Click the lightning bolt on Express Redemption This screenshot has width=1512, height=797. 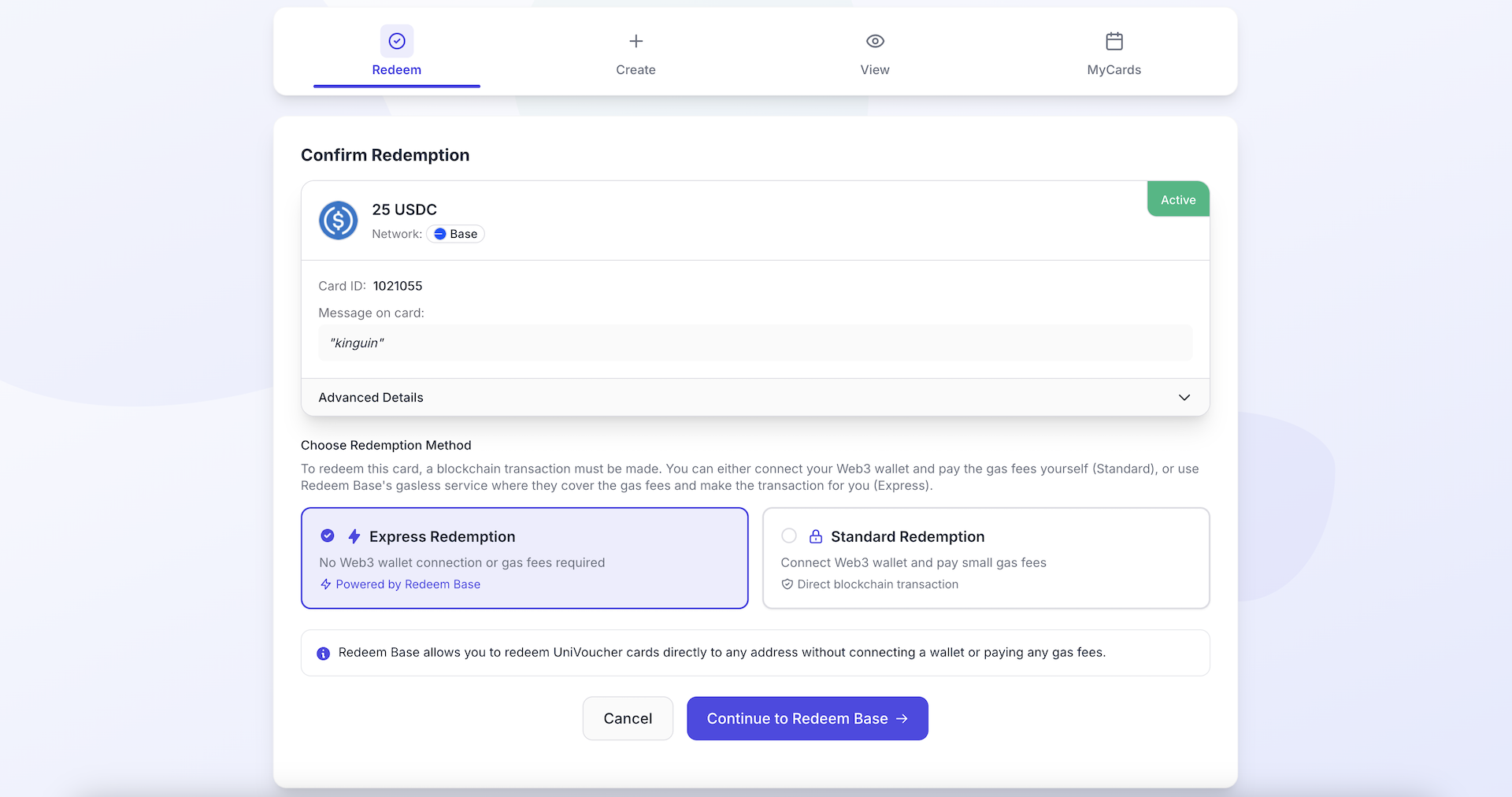[x=354, y=536]
